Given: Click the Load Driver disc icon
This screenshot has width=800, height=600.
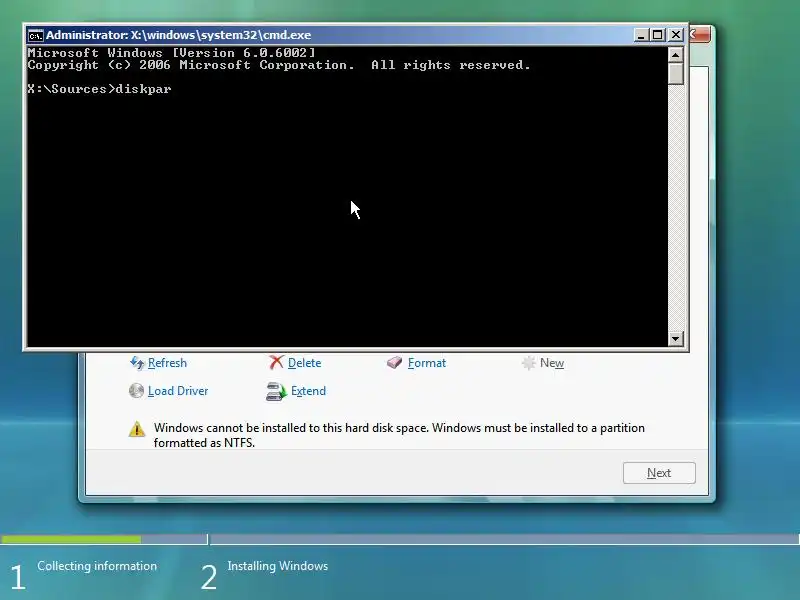Looking at the screenshot, I should pos(136,391).
